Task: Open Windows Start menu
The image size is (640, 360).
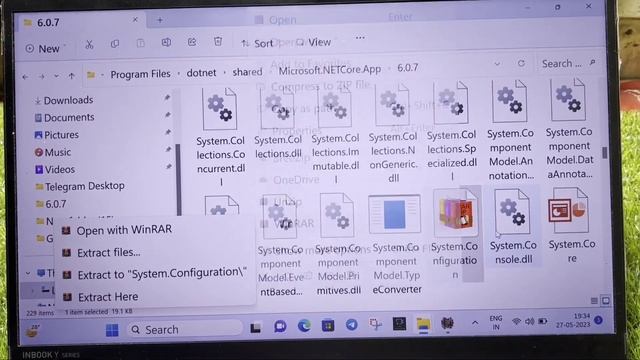Action: (112, 330)
